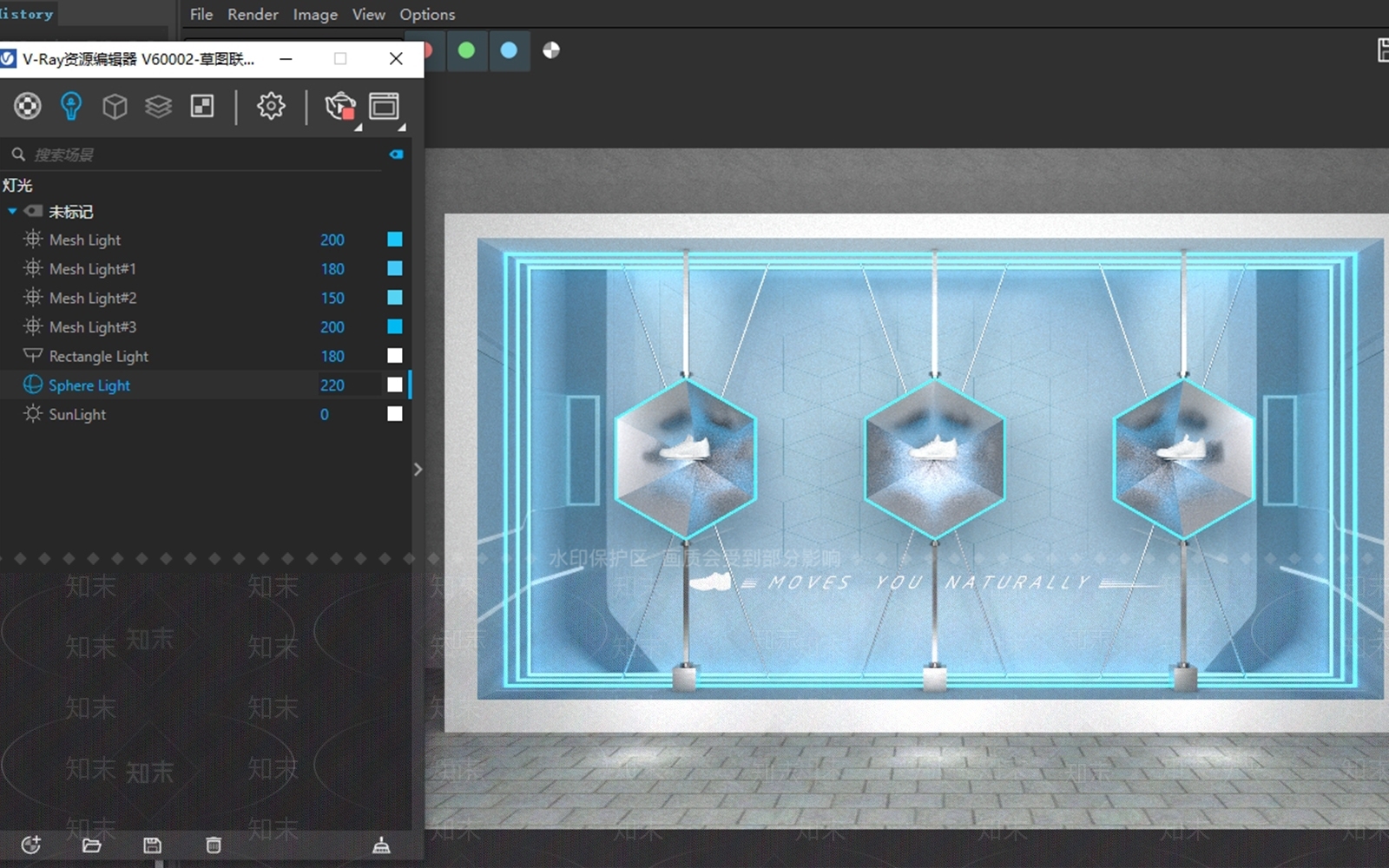
Task: Open the Render menu
Action: click(253, 15)
